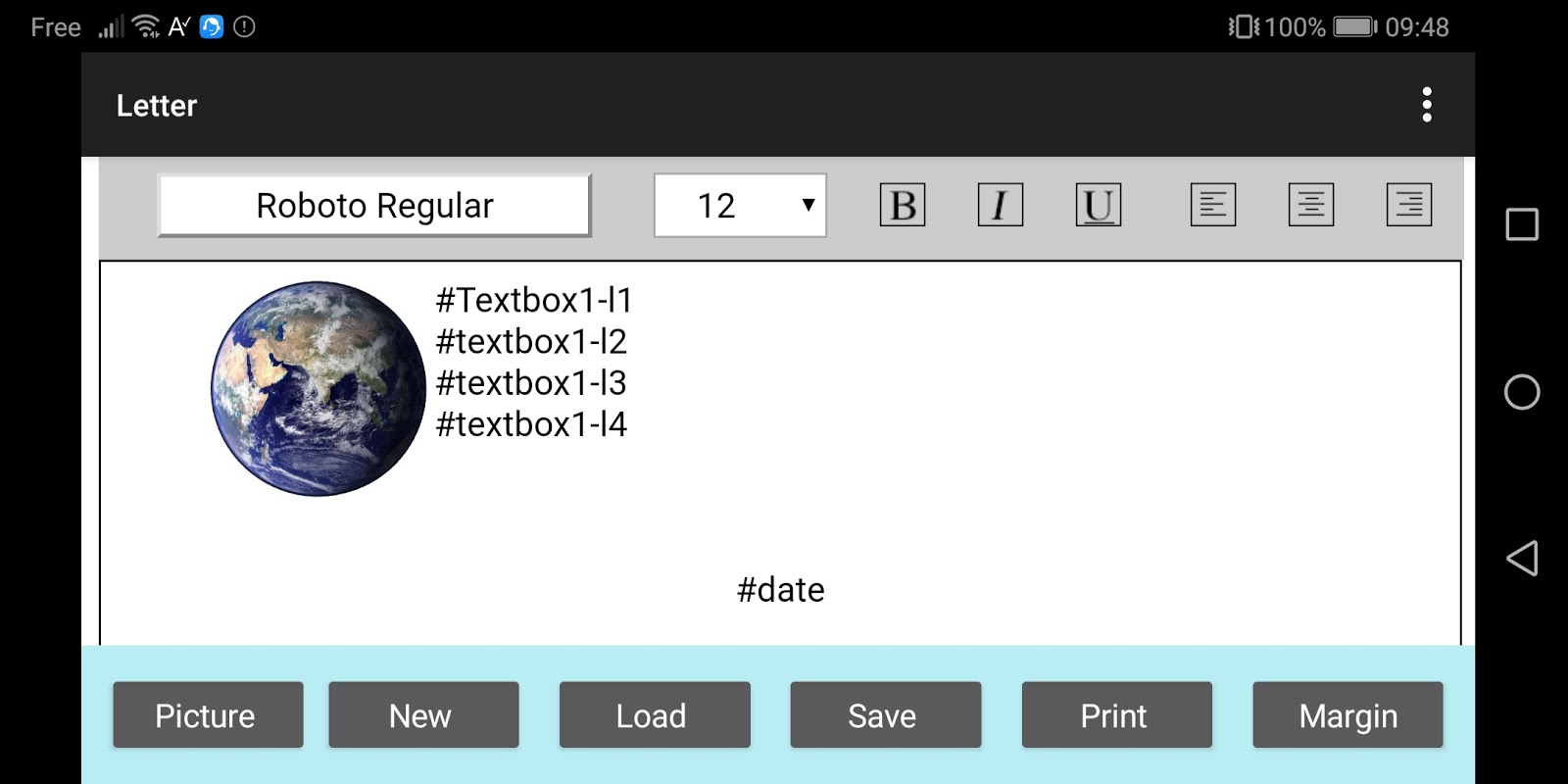1568x784 pixels.
Task: Click the #textbox1-l3 line
Action: tap(531, 382)
